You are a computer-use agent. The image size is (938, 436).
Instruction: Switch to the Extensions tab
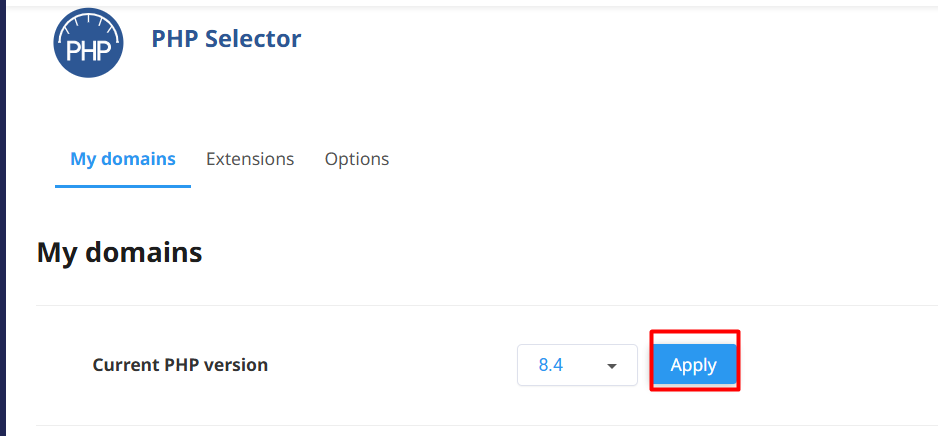pyautogui.click(x=250, y=159)
